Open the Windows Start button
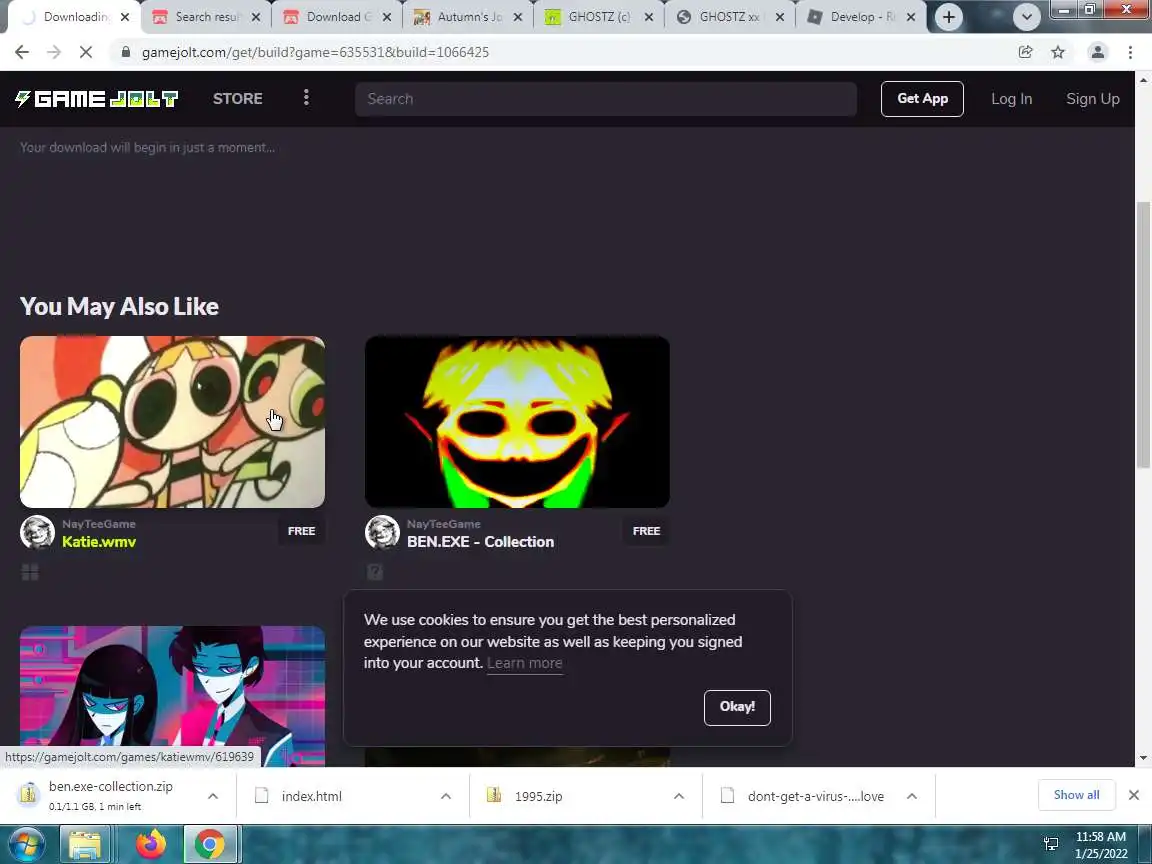This screenshot has width=1152, height=864. tap(26, 844)
